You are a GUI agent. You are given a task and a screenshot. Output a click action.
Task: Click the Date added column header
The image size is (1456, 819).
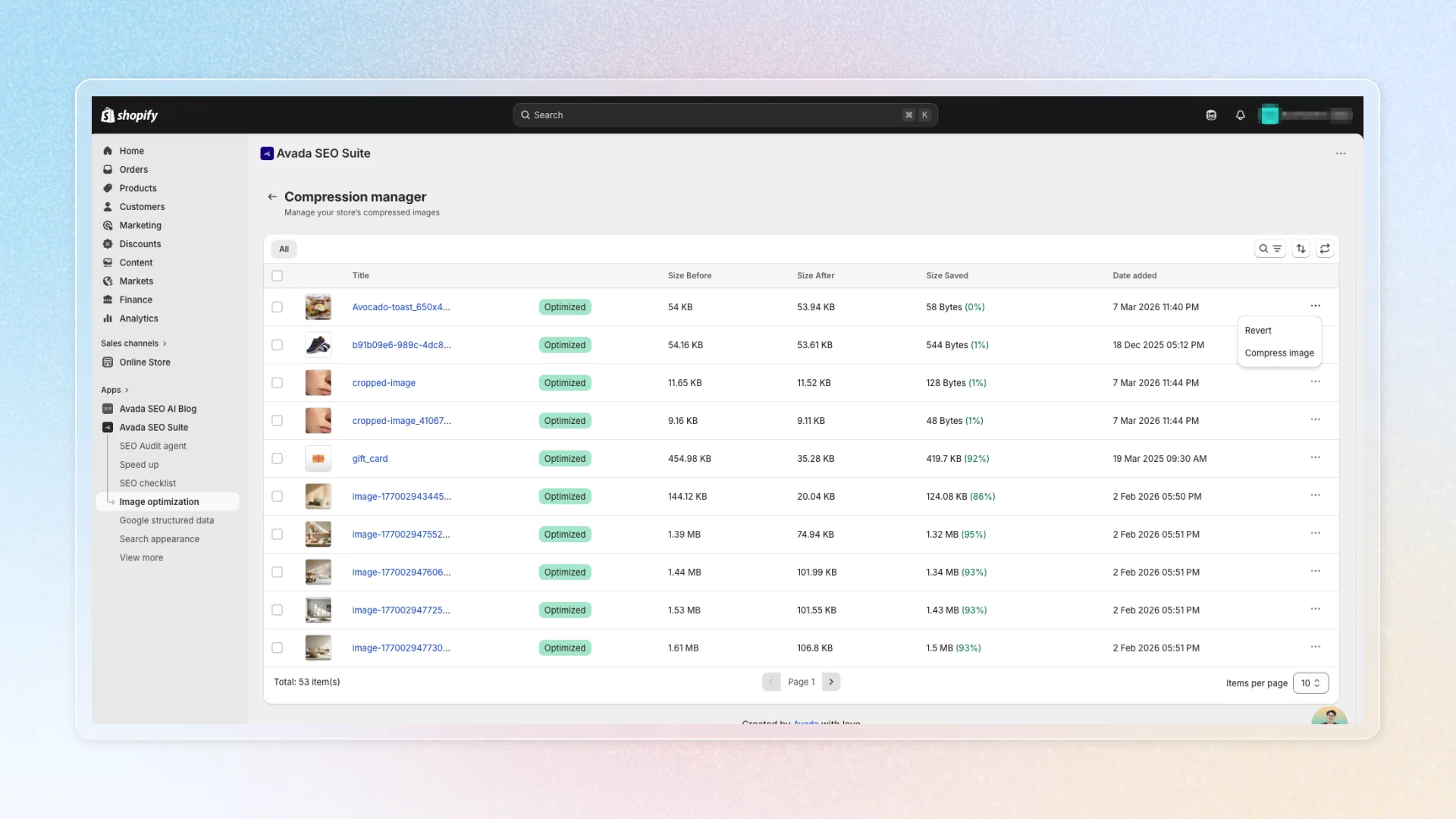[x=1134, y=276]
